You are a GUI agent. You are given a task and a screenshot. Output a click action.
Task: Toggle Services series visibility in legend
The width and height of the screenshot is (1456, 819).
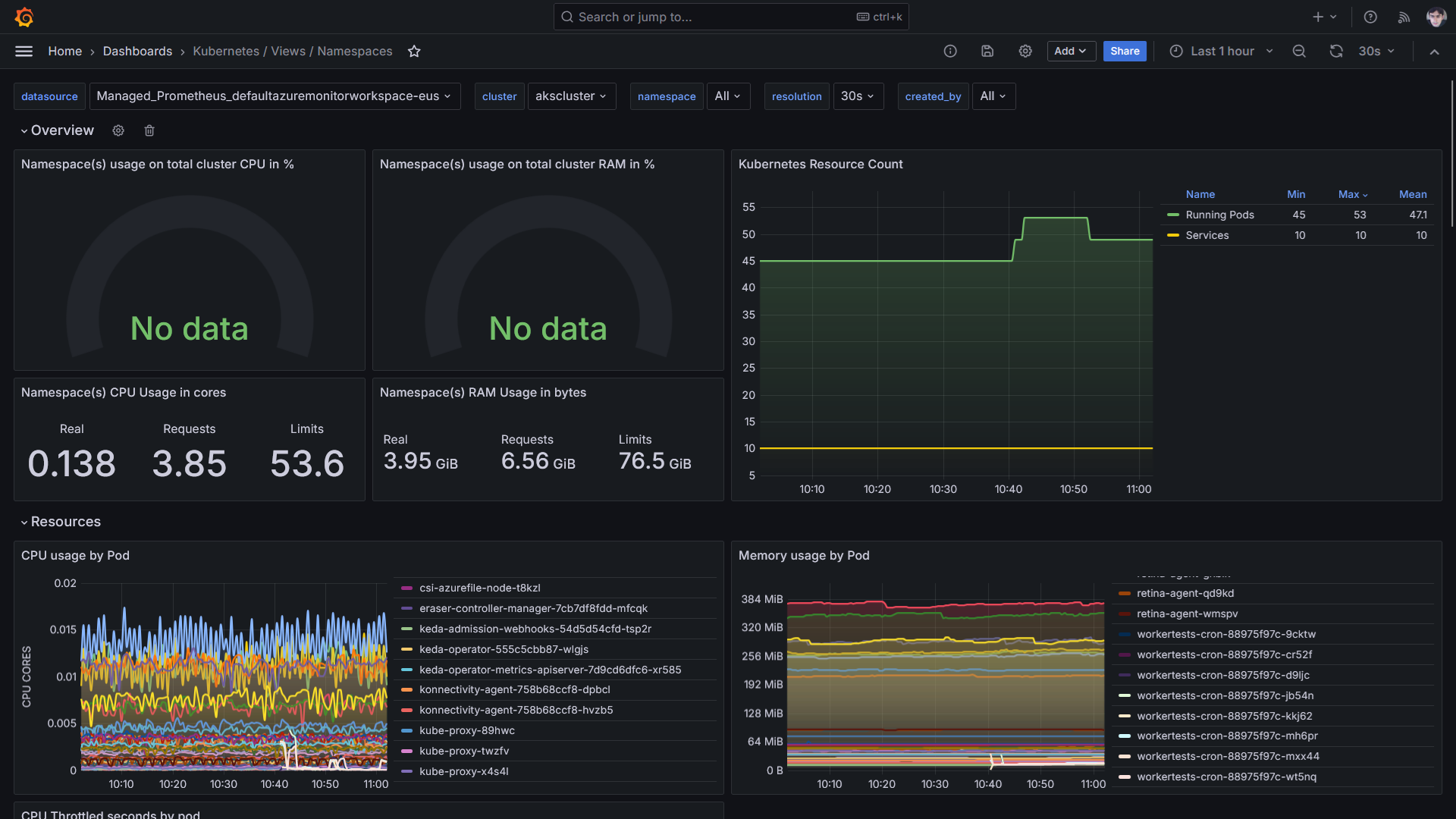pos(1207,235)
